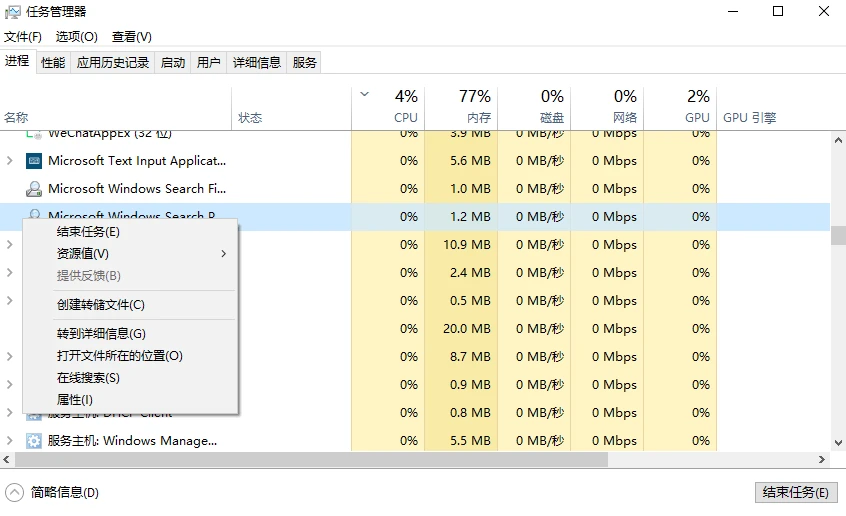Click the horizontal scrollbar's right arrow
Viewport: 846px width, 516px height.
822,460
